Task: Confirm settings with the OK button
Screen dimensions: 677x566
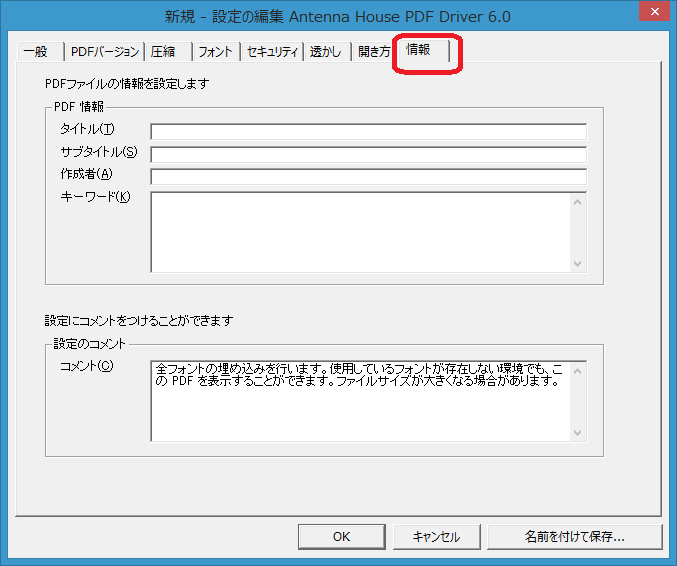Action: click(342, 537)
